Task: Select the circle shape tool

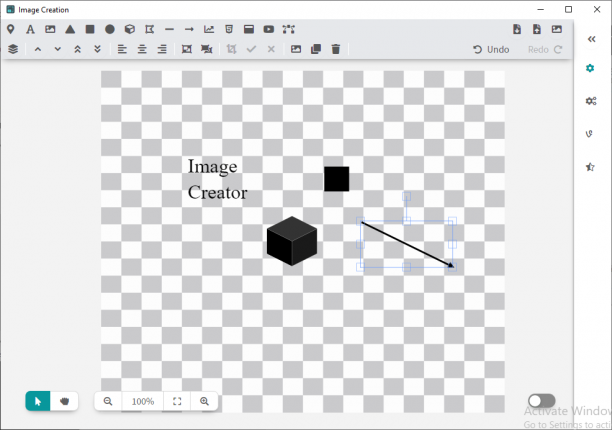Action: (x=110, y=29)
